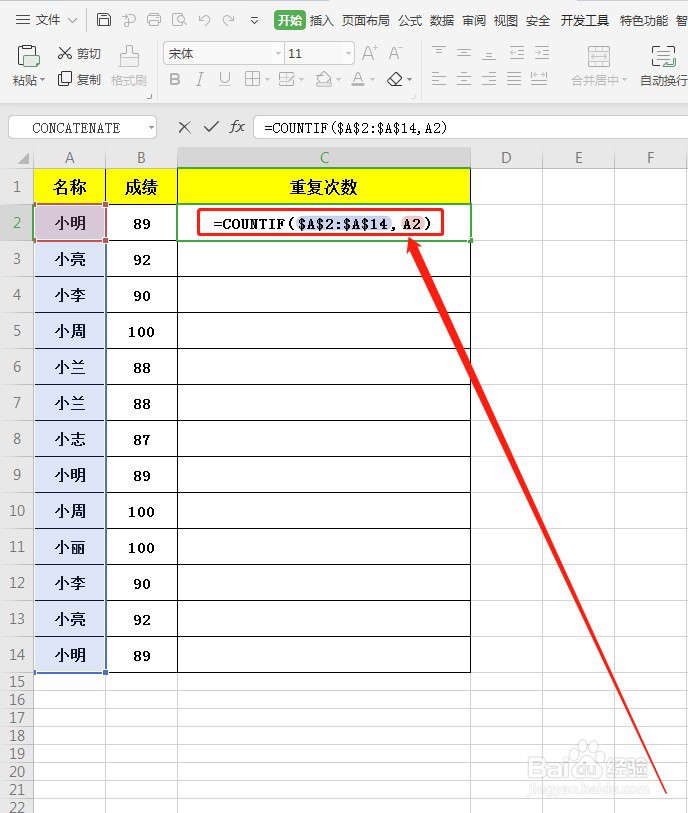This screenshot has width=688, height=813.
Task: Open the 特色功能 tab
Action: (643, 20)
